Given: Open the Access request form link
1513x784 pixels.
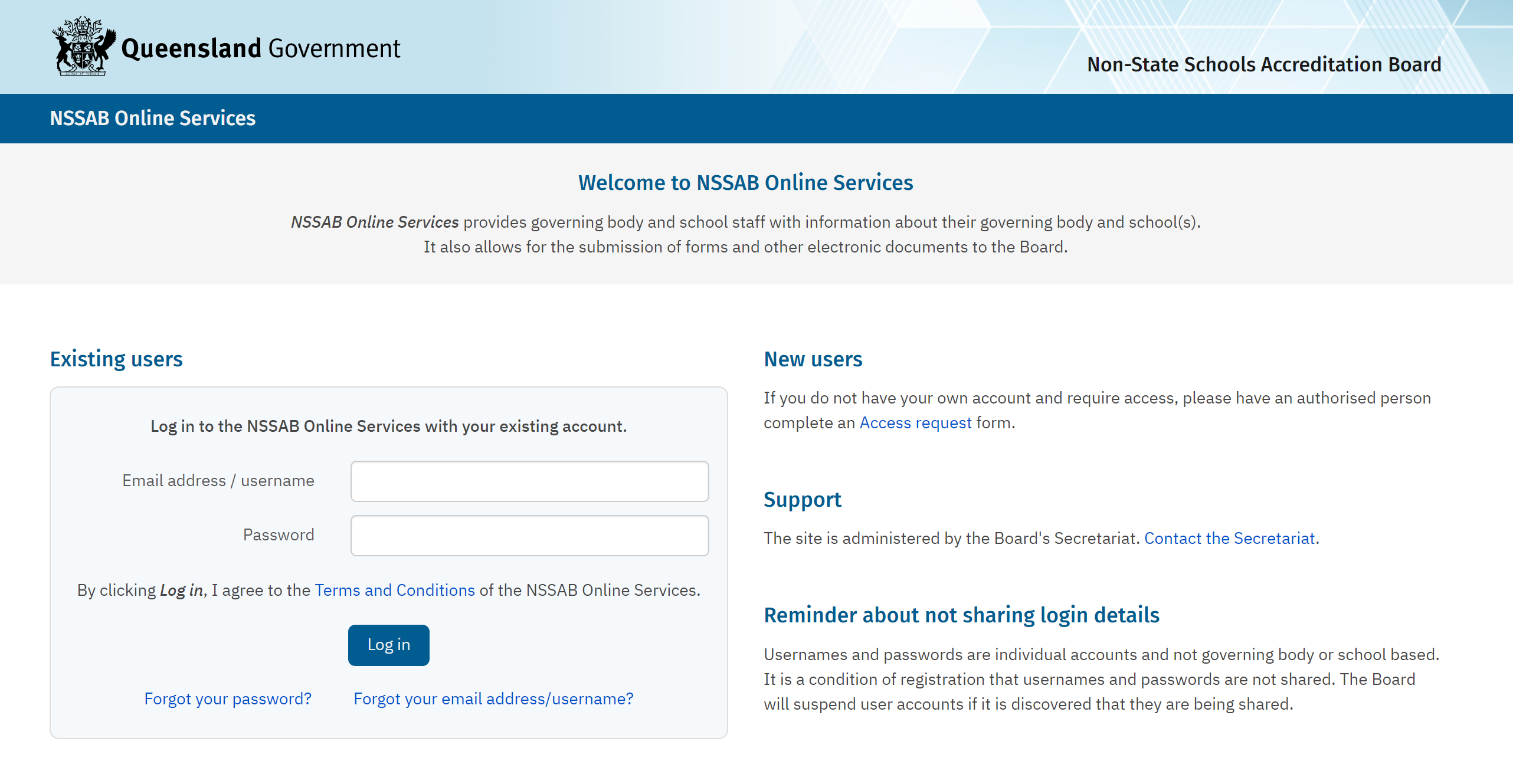Looking at the screenshot, I should click(915, 422).
